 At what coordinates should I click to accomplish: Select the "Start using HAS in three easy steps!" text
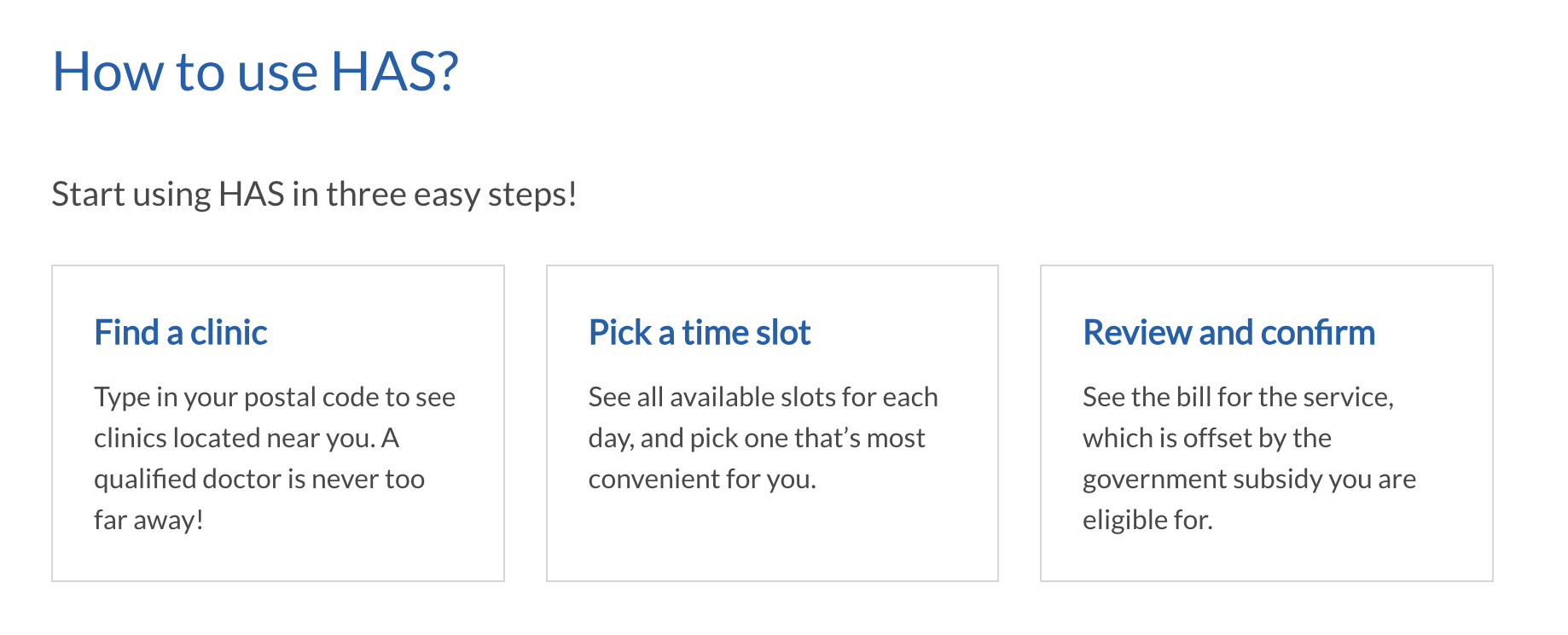[314, 195]
